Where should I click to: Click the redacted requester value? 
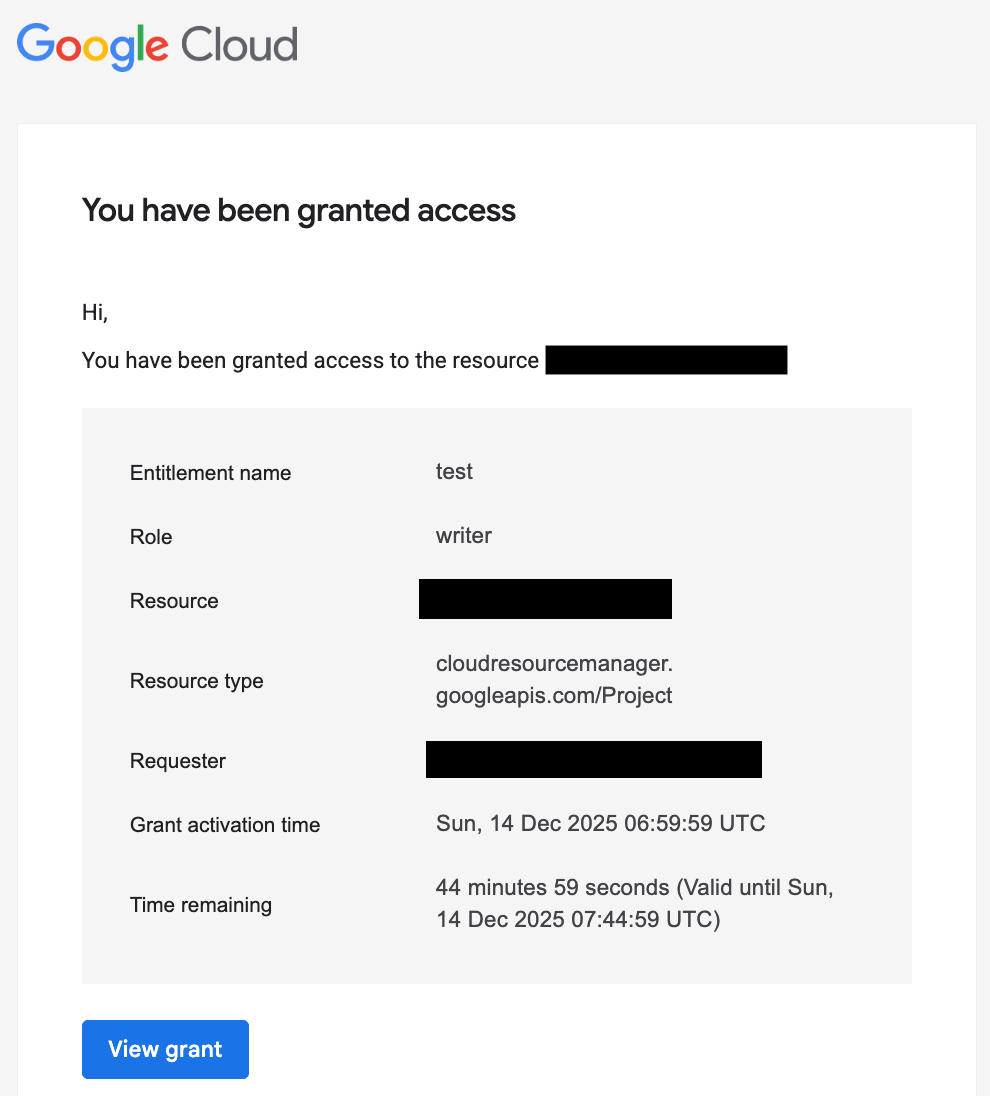(593, 760)
